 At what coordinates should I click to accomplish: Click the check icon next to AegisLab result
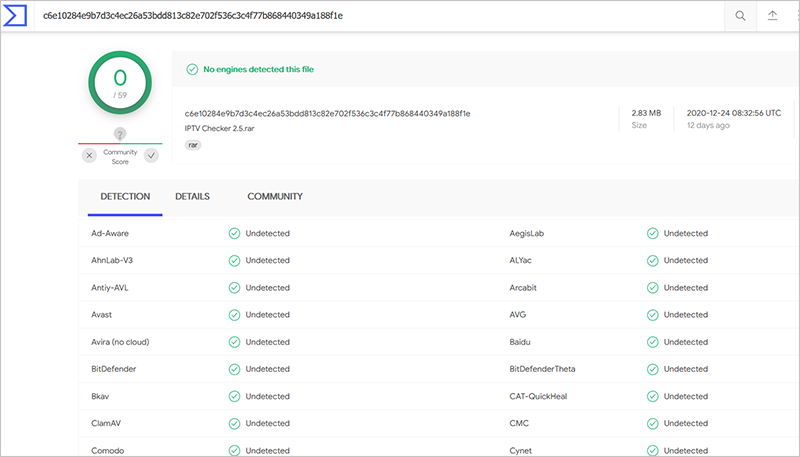coord(652,234)
